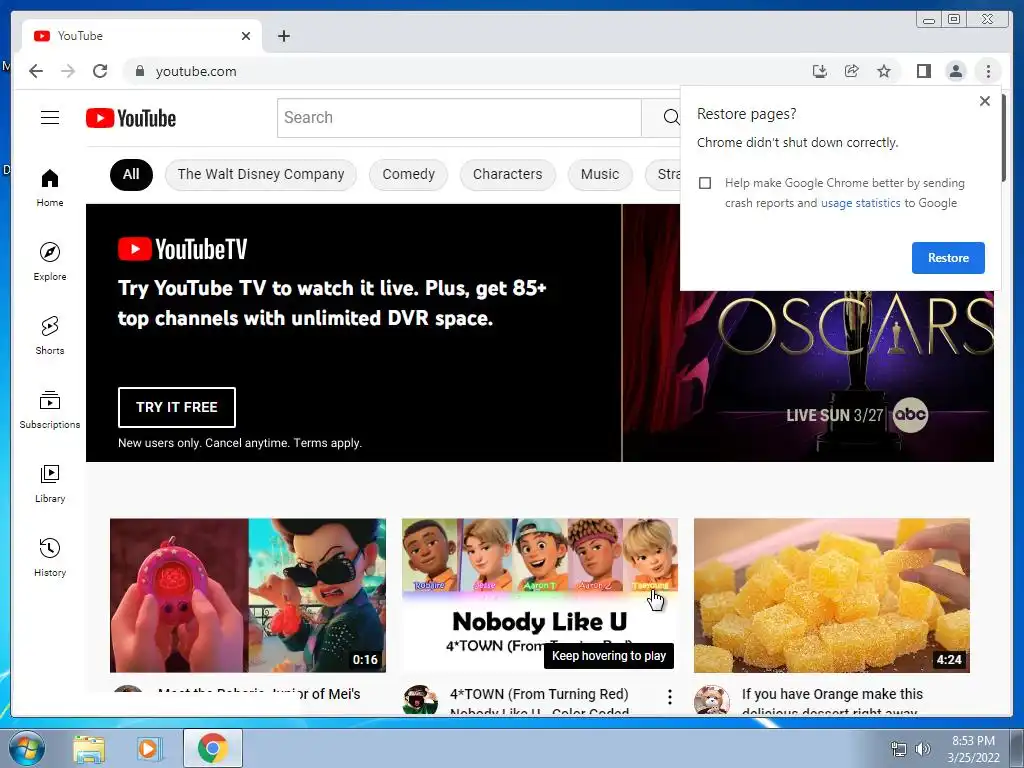Open Subscriptions in the sidebar
The height and width of the screenshot is (768, 1024).
pos(50,409)
